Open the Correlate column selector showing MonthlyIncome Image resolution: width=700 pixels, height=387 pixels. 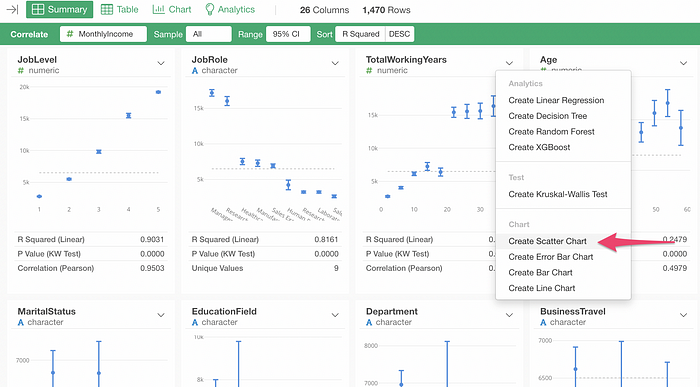pyautogui.click(x=104, y=34)
